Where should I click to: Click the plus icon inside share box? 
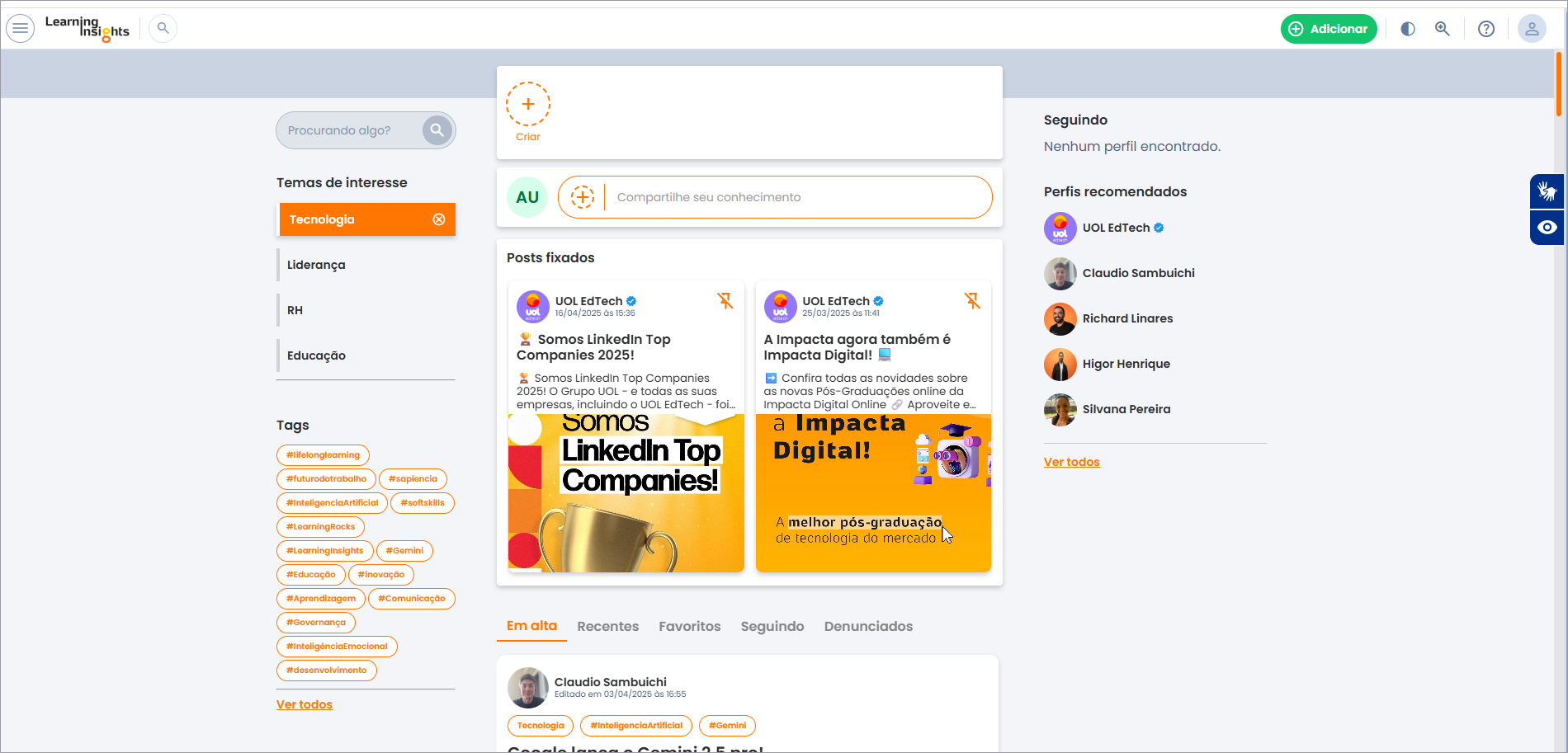click(583, 197)
